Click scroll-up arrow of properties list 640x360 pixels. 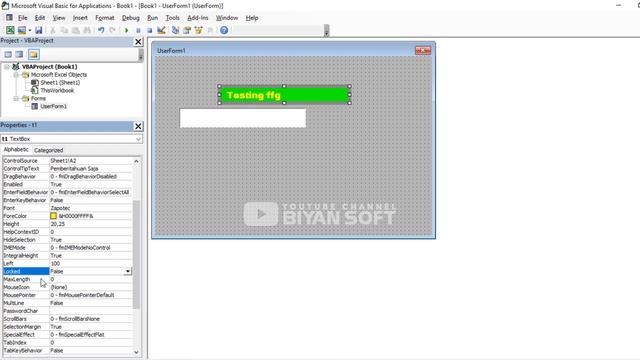136,161
